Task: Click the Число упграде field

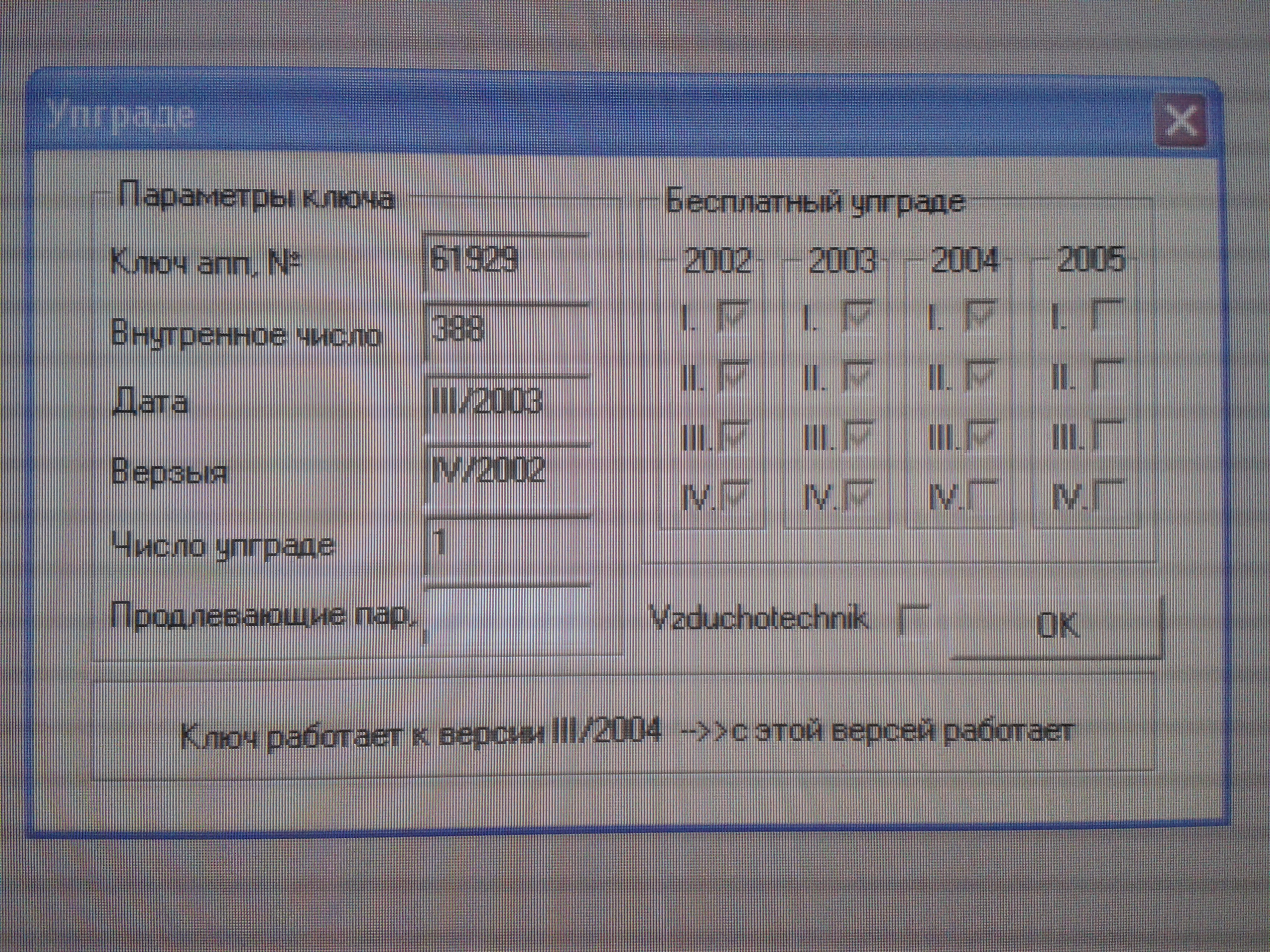Action: (508, 545)
